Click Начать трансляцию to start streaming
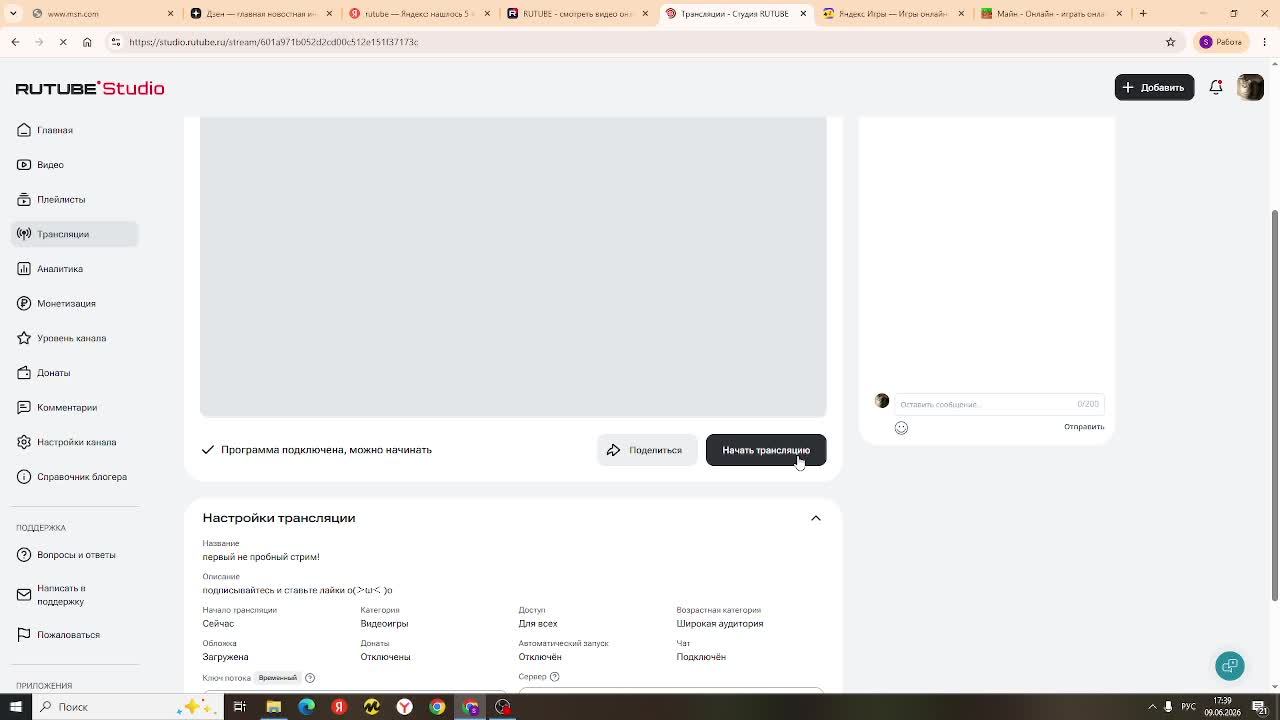This screenshot has height=720, width=1280. 766,450
